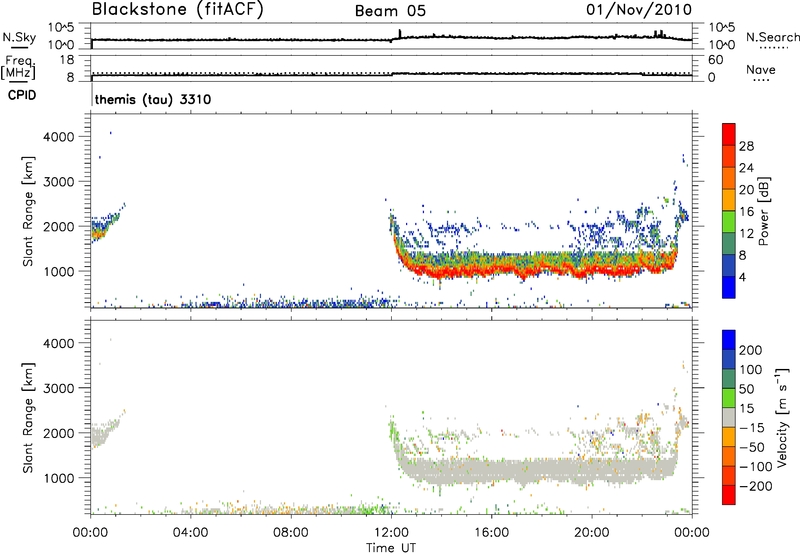Click the dotted line sample under Nave

[x=761, y=81]
